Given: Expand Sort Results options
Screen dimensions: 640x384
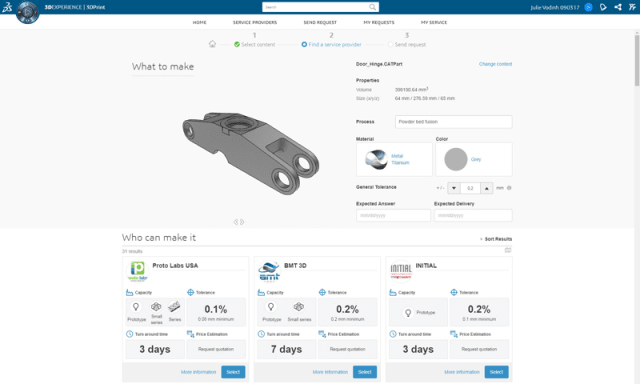Looking at the screenshot, I should pos(496,239).
